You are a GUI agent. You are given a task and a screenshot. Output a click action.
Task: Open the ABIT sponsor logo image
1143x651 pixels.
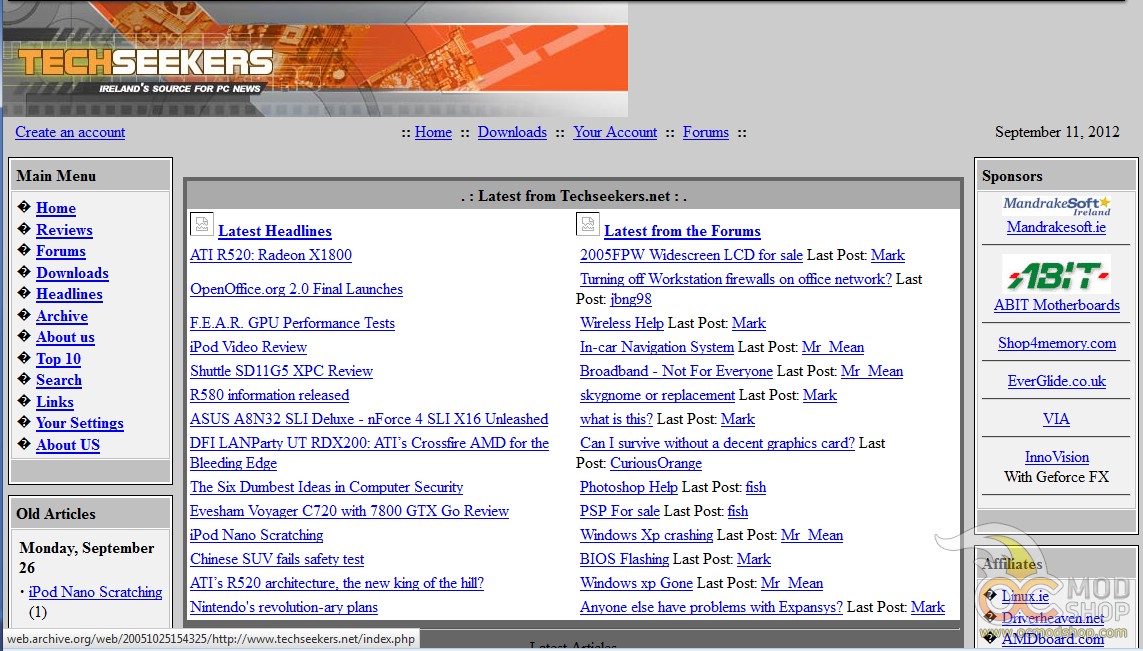(1056, 274)
